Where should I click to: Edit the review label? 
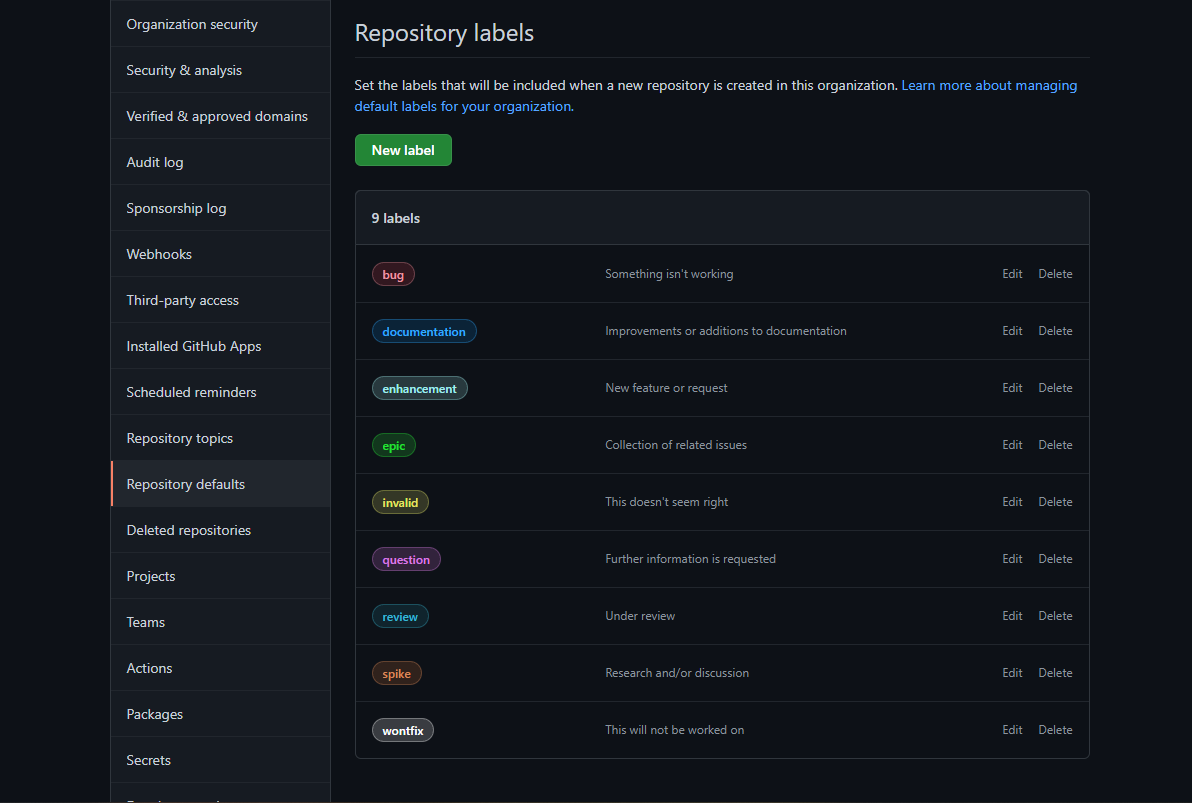(x=1012, y=616)
